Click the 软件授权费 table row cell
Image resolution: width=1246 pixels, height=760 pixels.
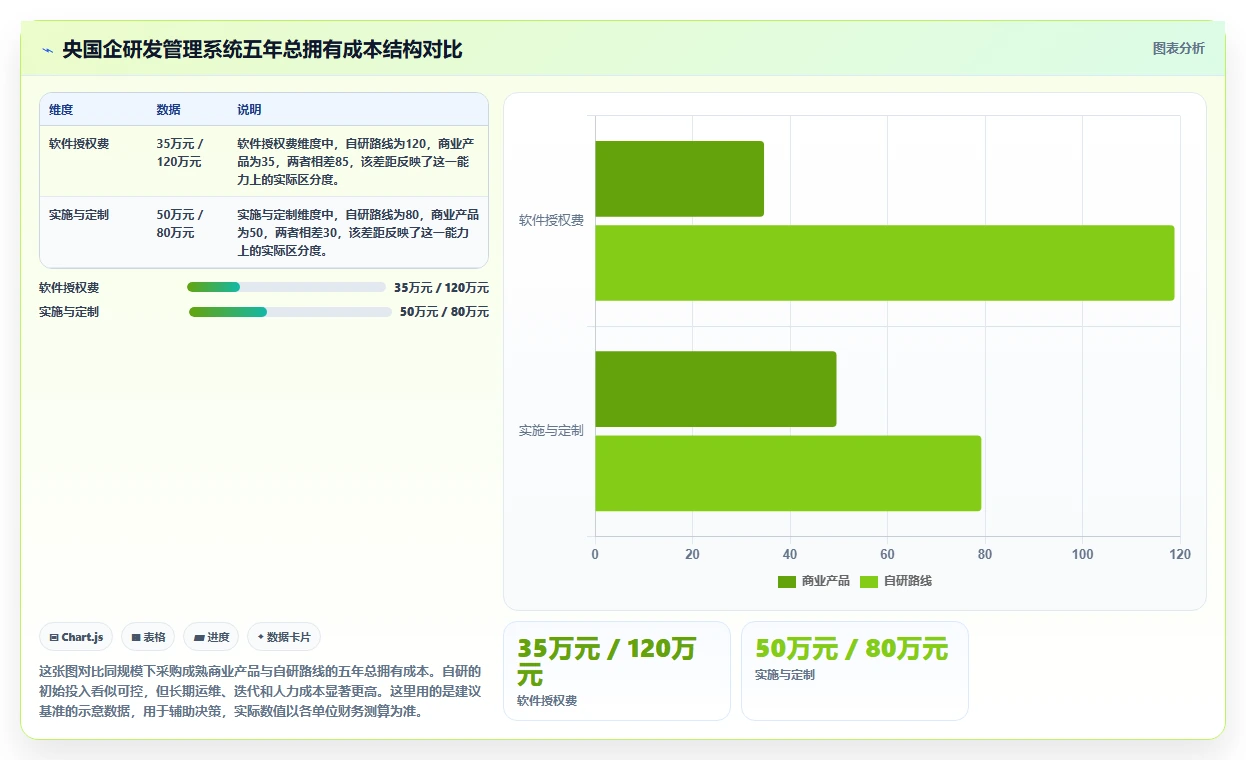click(79, 144)
